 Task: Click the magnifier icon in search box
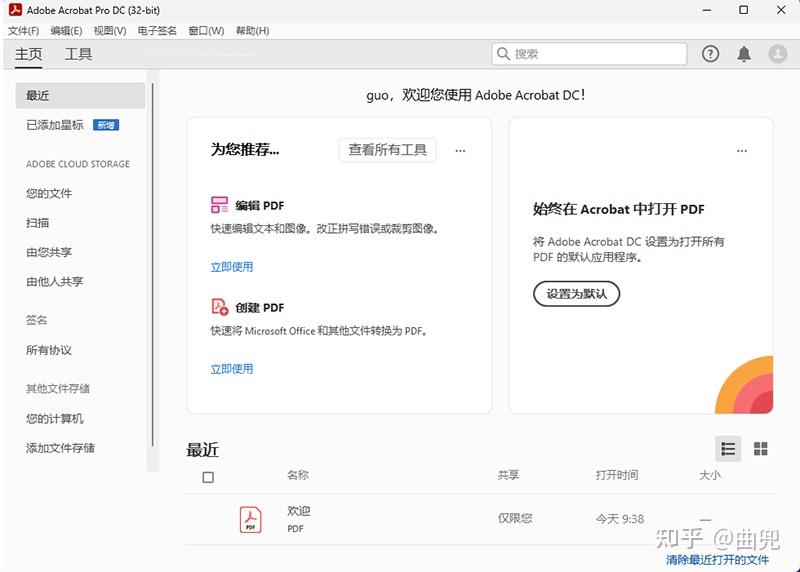tap(503, 54)
